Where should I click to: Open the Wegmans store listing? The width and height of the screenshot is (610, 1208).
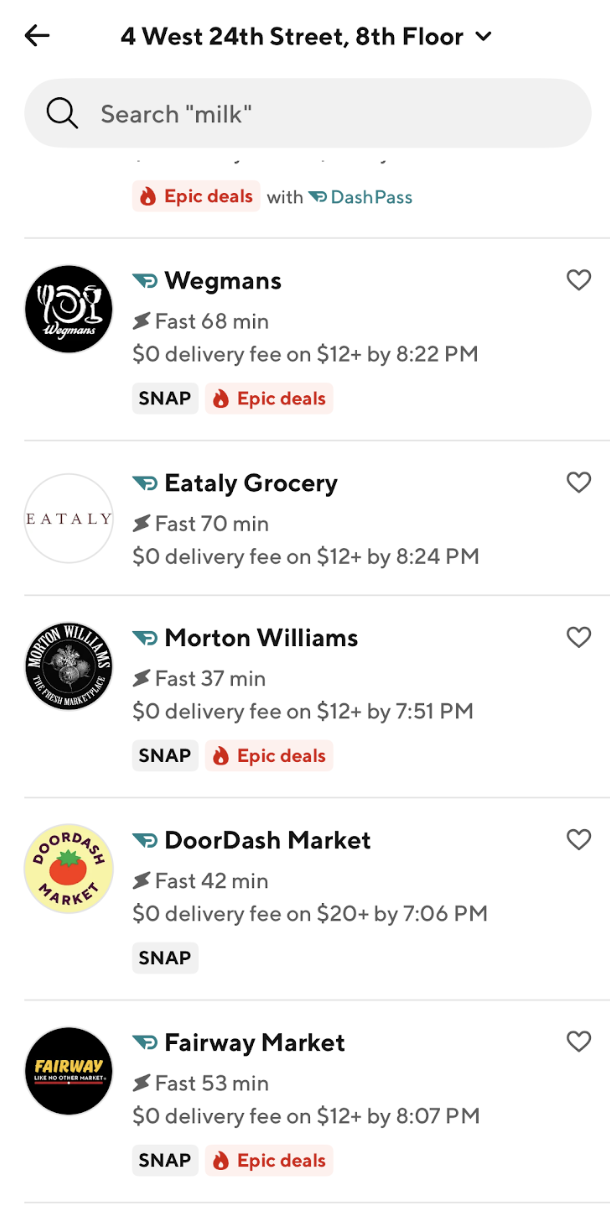point(220,280)
